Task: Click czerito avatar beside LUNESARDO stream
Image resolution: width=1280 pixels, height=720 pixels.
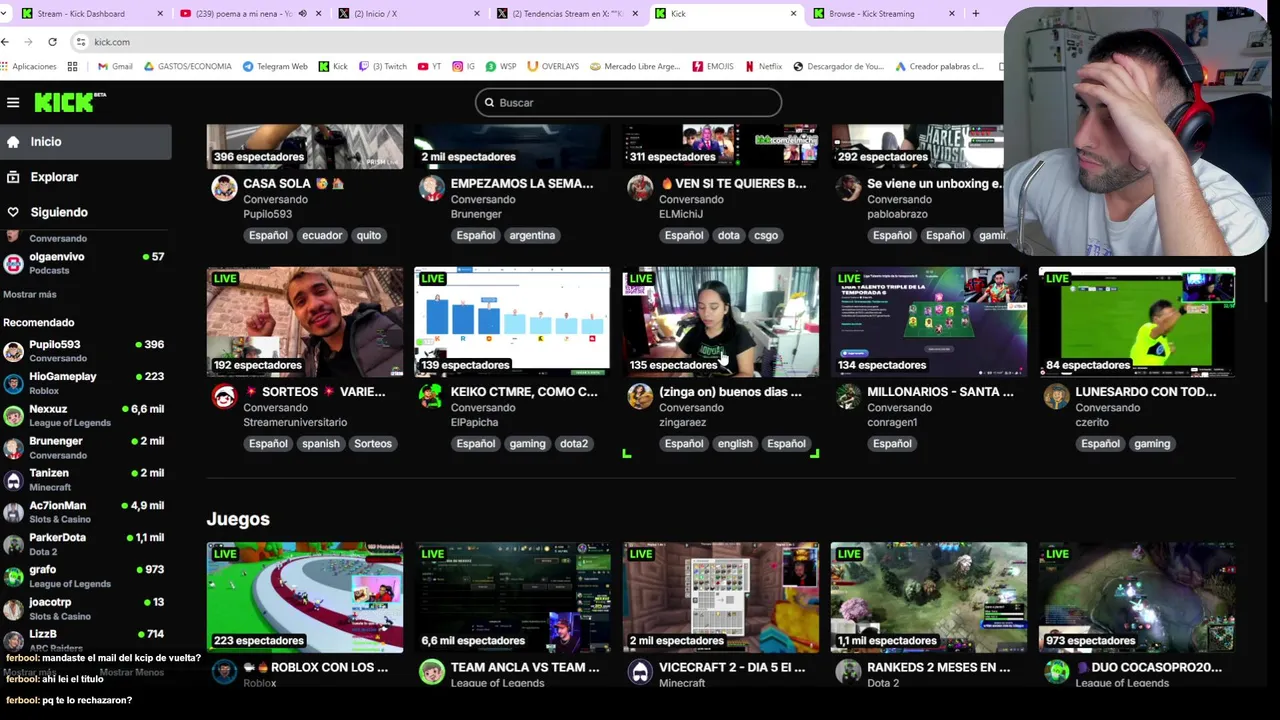Action: tap(1056, 396)
